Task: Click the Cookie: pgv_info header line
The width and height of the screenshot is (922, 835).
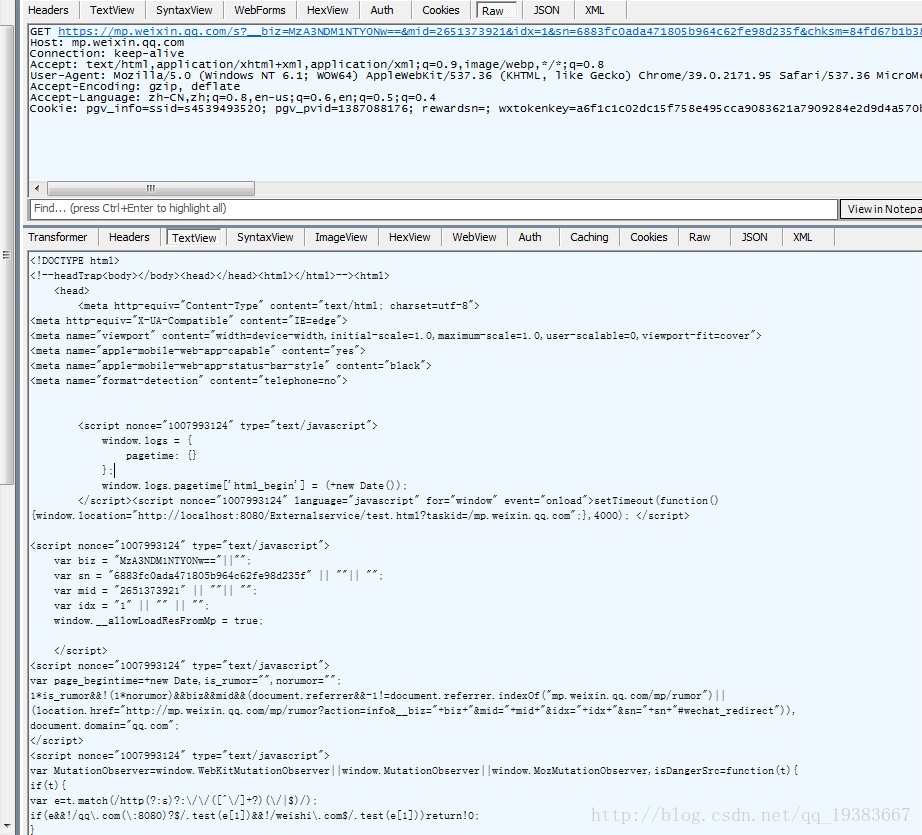Action: pos(475,108)
